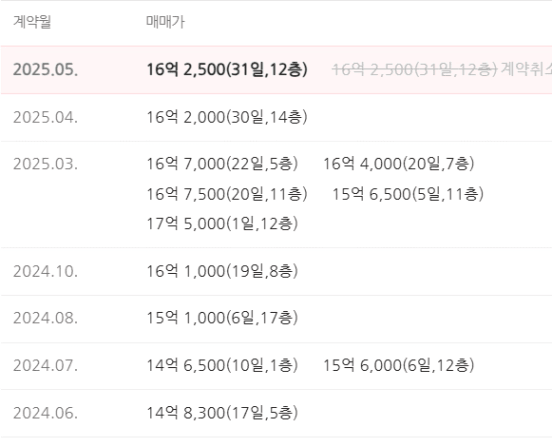Click the 15억 1,000(6일,17층) price entry
This screenshot has height=447, width=552.
(x=222, y=318)
